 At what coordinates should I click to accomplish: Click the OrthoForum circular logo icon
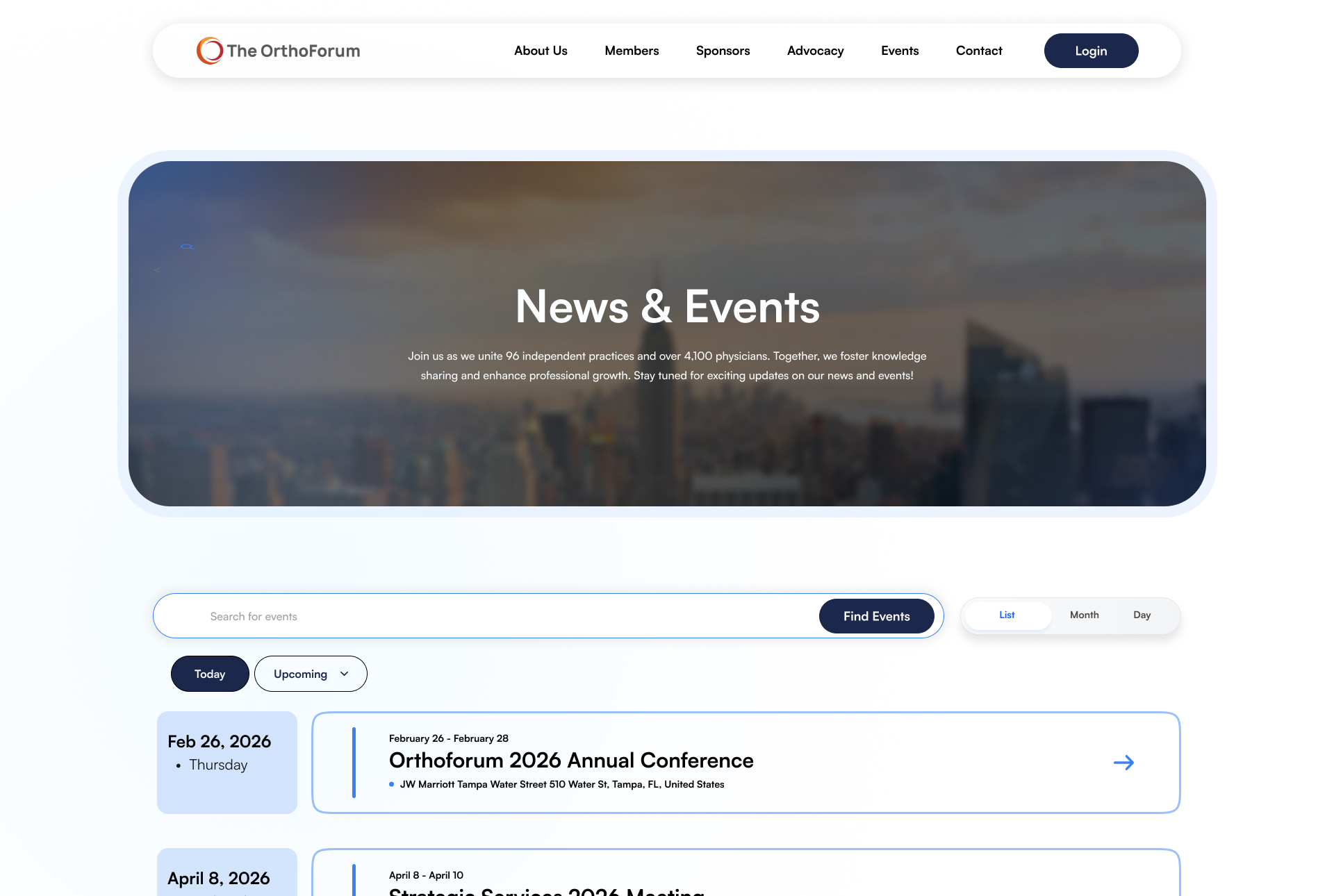point(210,51)
